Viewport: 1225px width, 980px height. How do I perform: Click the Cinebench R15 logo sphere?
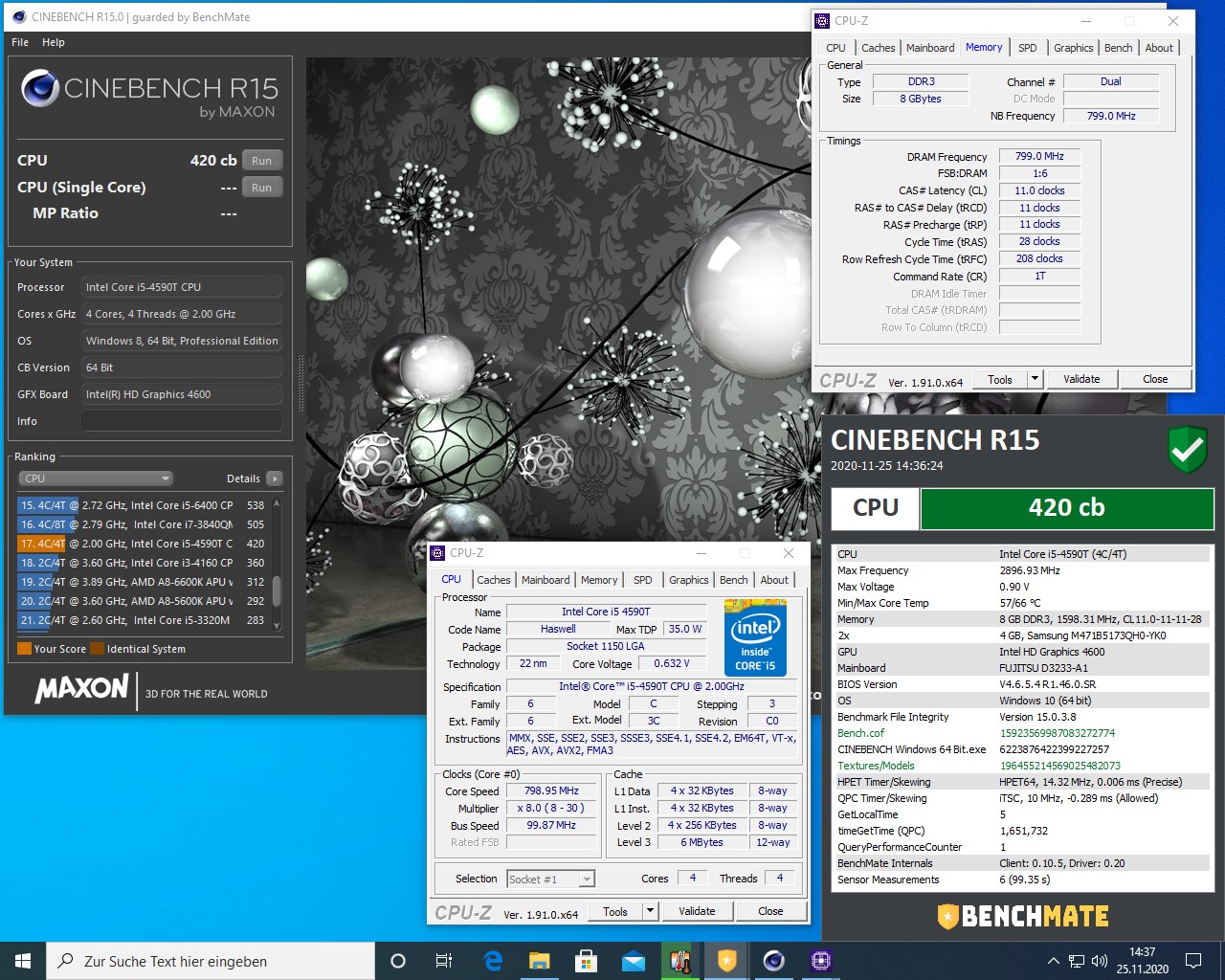[40, 89]
